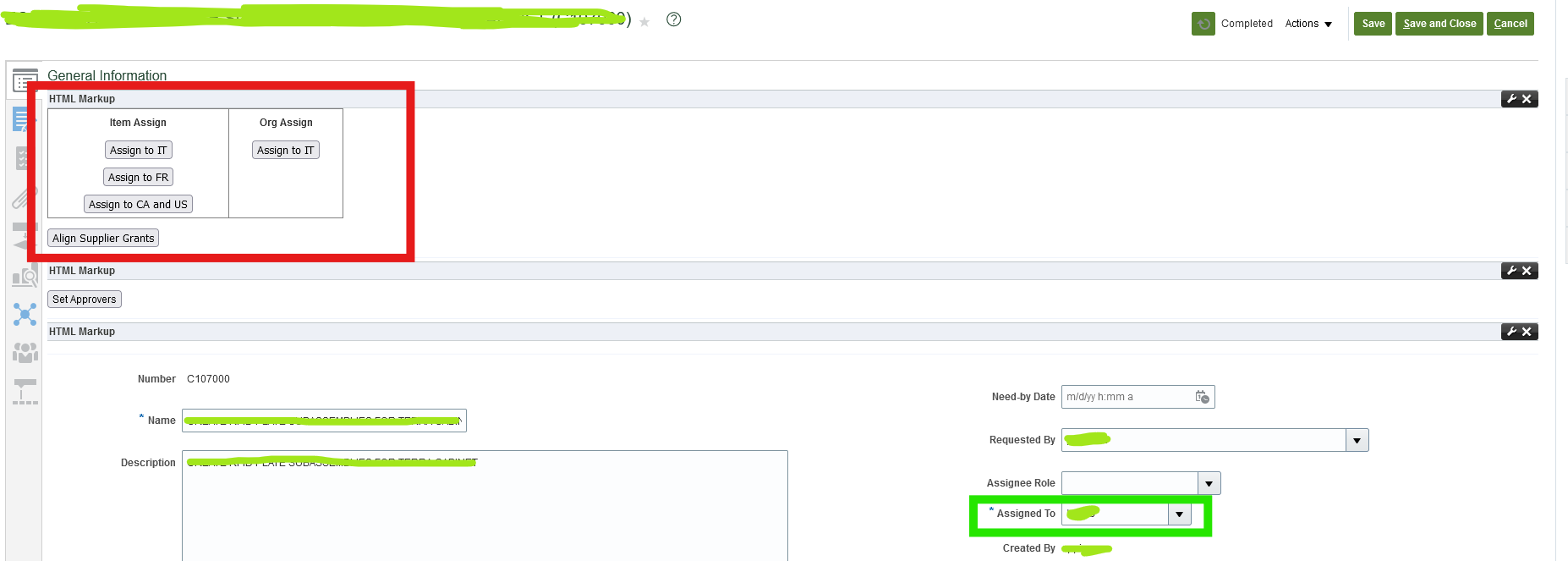1568x561 pixels.
Task: Open the attachments paperclip sidebar icon
Action: pos(24,198)
